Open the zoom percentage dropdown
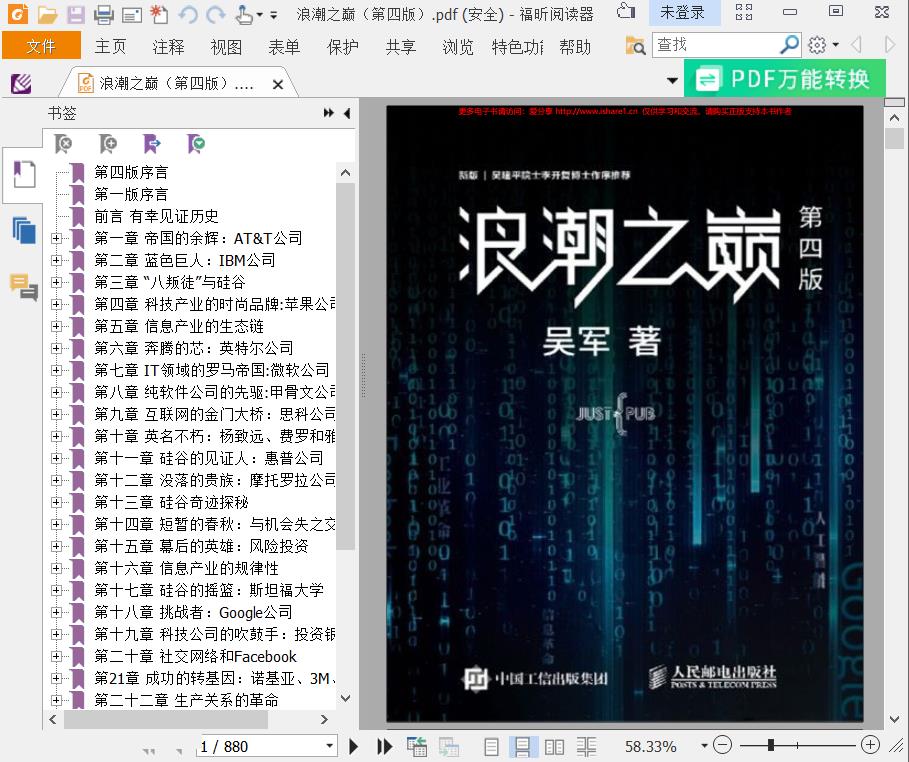The height and width of the screenshot is (762, 909). tap(704, 746)
